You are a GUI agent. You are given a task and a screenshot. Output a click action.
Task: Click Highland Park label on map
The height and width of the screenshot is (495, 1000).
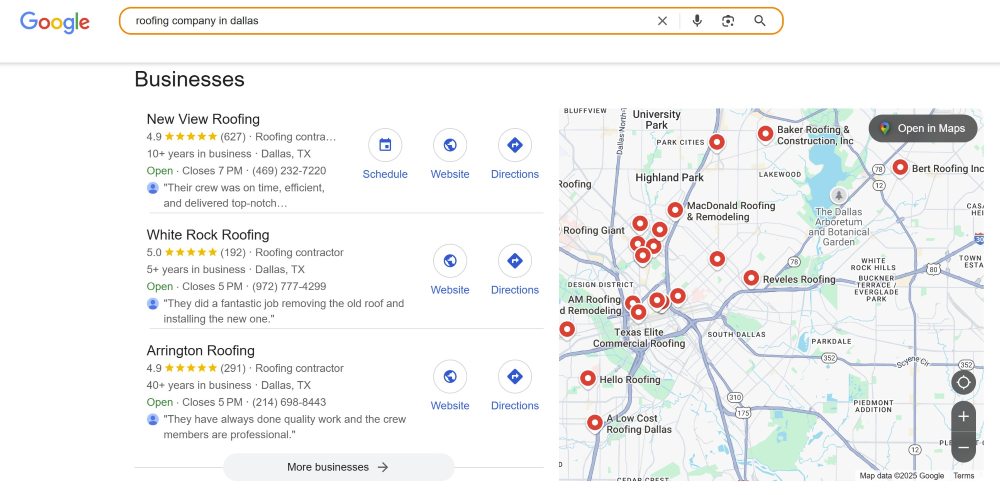(x=670, y=178)
